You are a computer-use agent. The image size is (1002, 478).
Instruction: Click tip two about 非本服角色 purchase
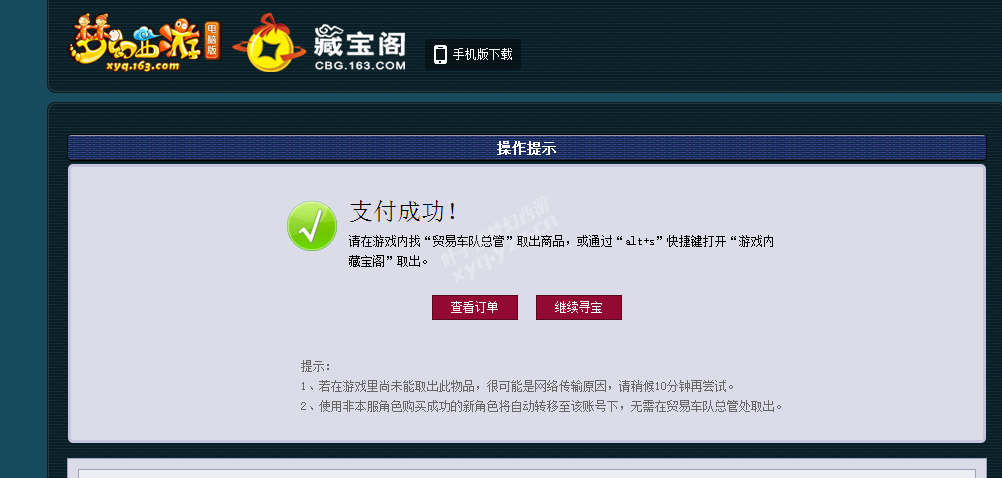542,406
